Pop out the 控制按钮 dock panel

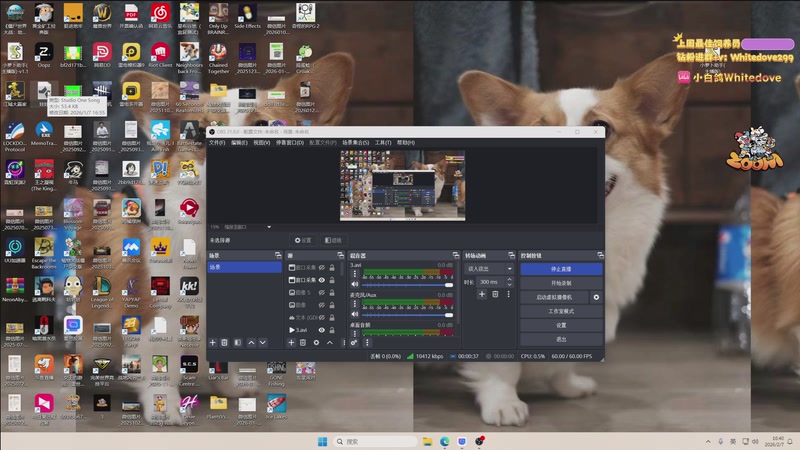pyautogui.click(x=600, y=255)
